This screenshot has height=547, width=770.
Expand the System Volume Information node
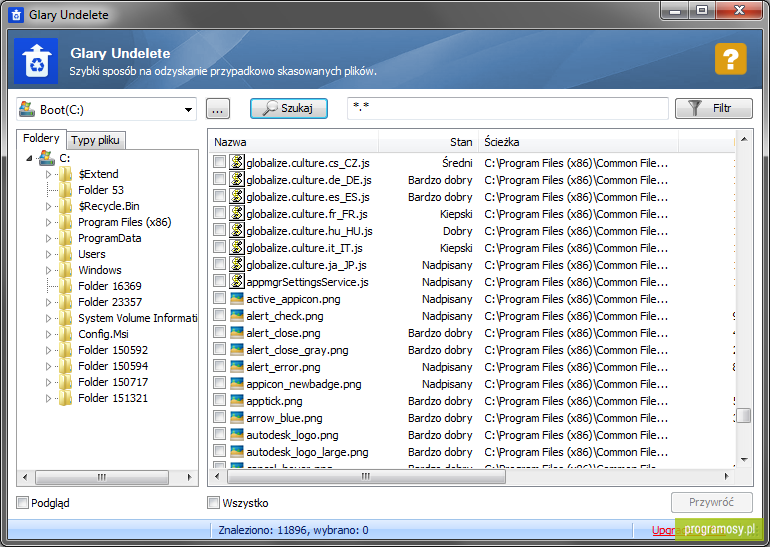coord(48,318)
